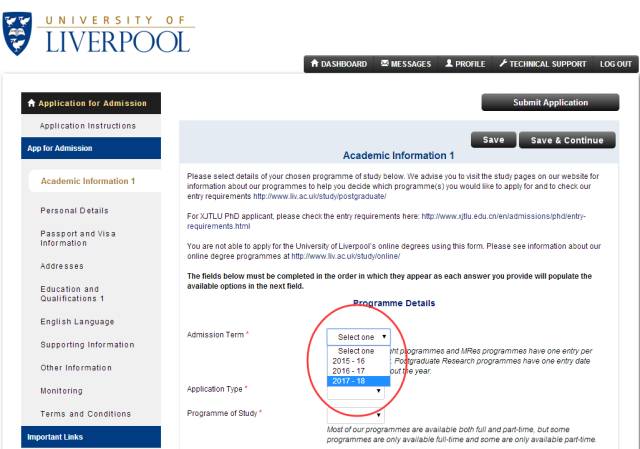This screenshot has width=640, height=449.
Task: Open the English Language section
Action: [77, 322]
